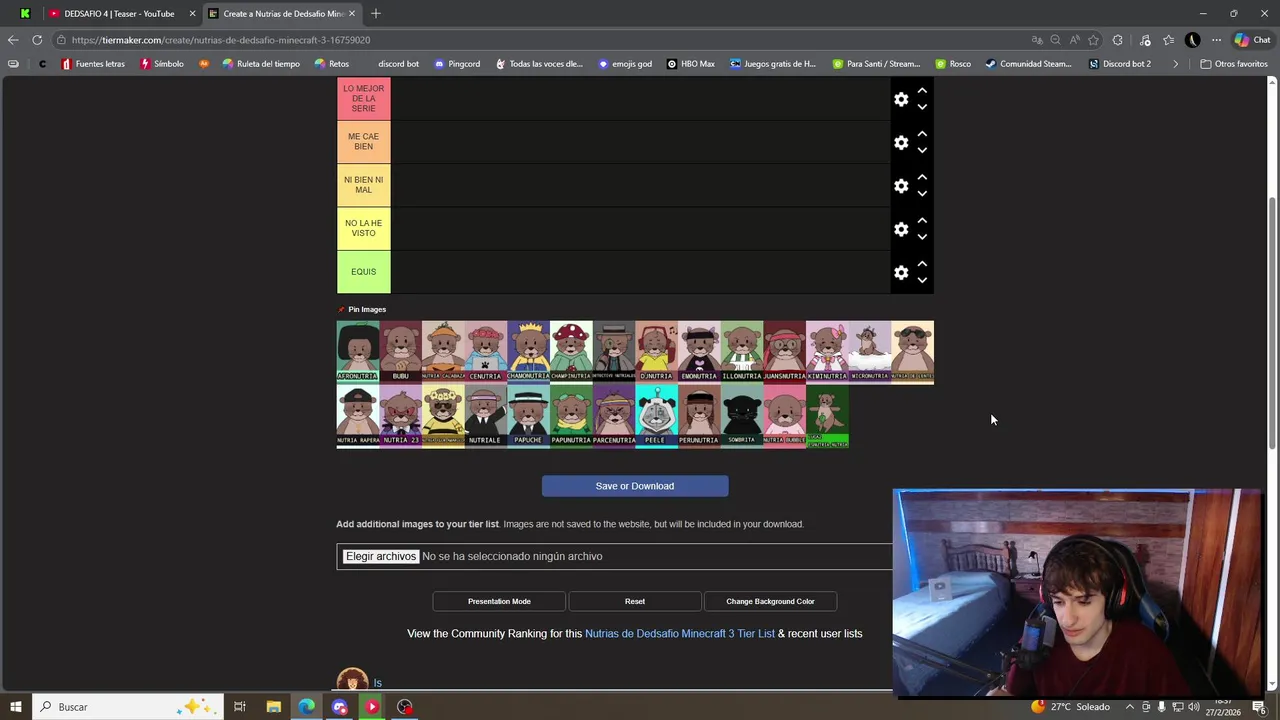Click the tiermaker.com address bar
Screen dimensions: 1280x720
540,40
